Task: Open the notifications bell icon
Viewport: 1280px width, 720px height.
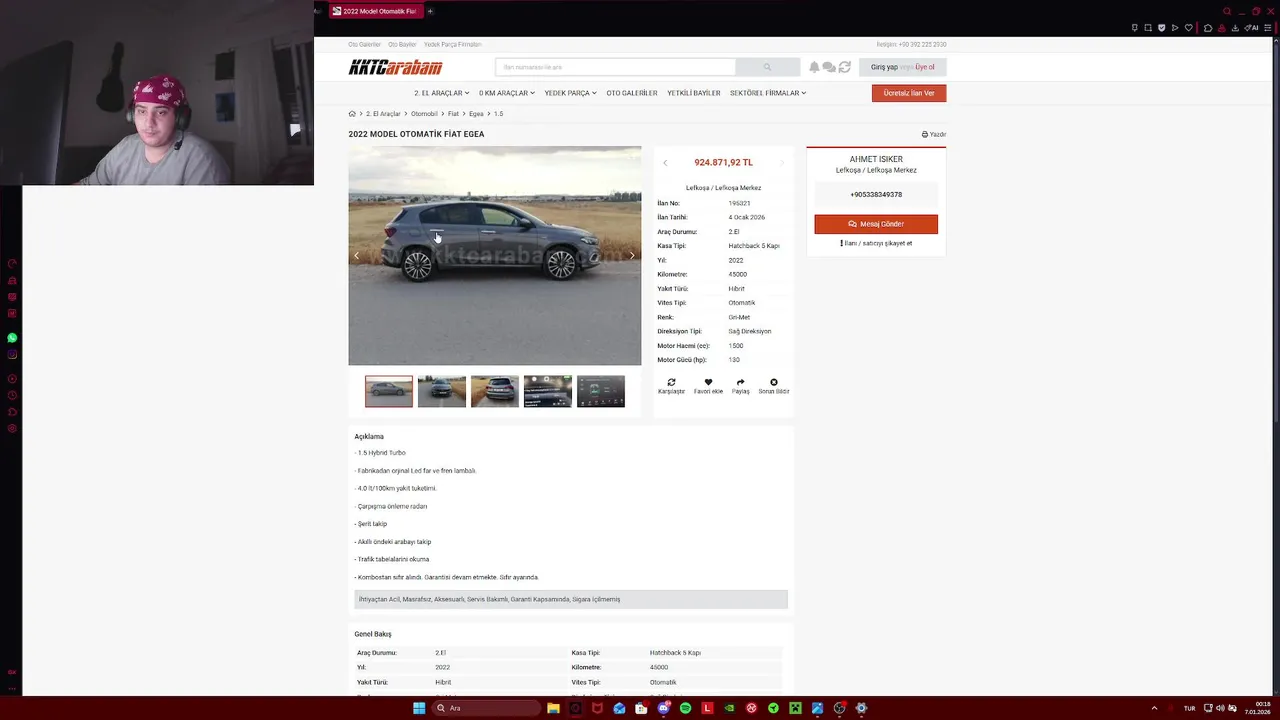Action: (x=814, y=67)
